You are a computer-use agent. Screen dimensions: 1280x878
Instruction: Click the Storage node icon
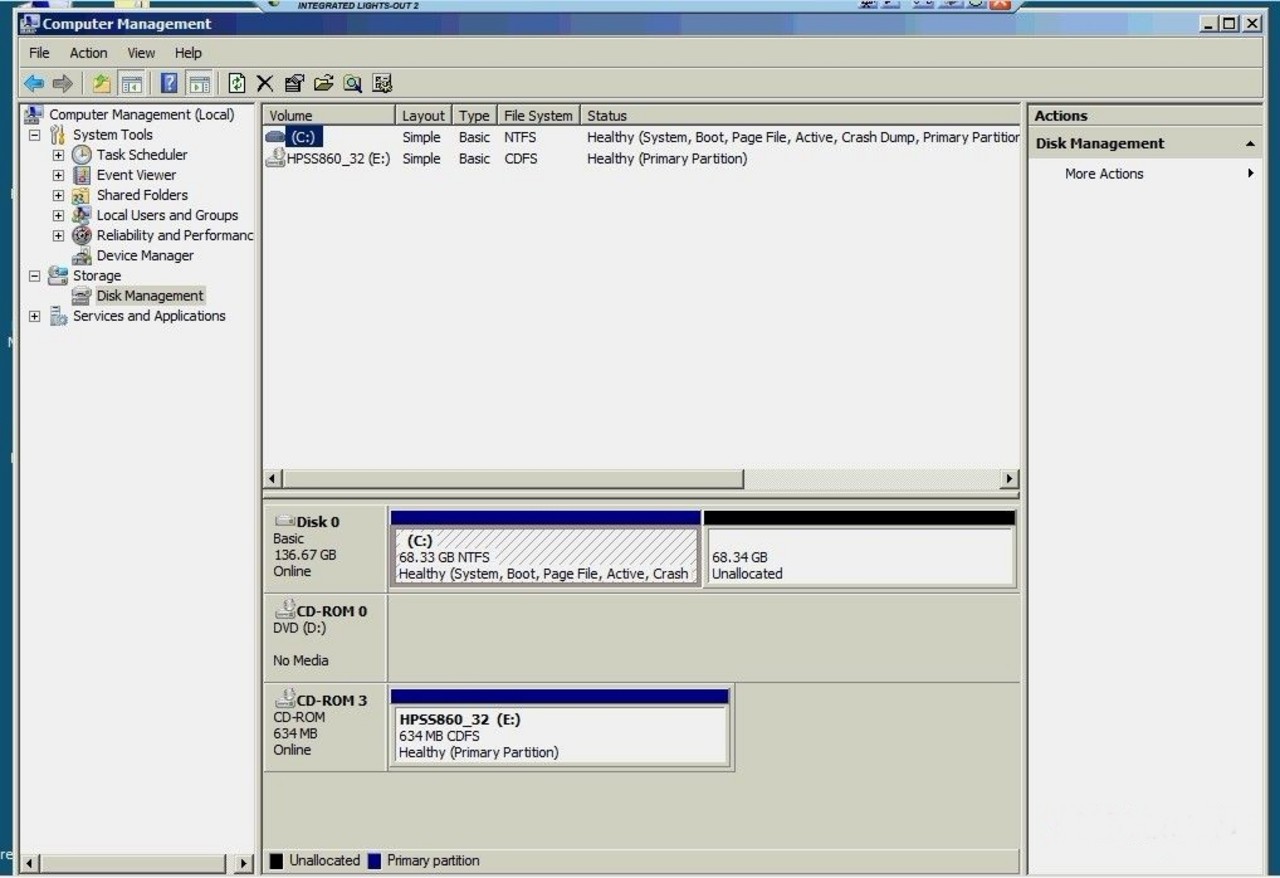[x=58, y=276]
